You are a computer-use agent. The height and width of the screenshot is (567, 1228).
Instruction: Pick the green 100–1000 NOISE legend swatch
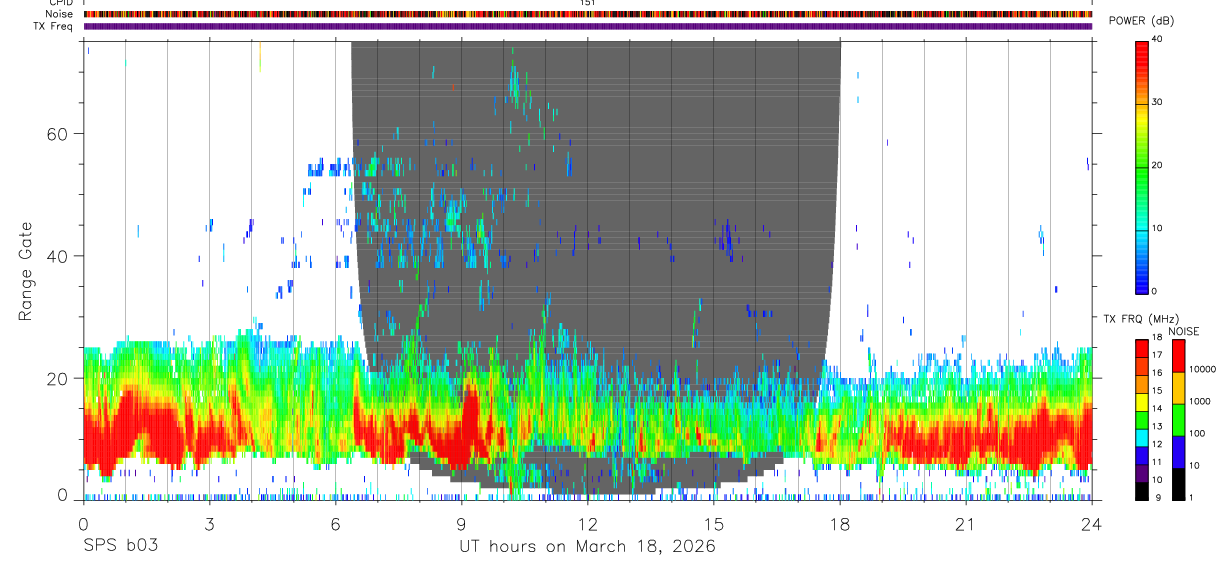[x=1178, y=420]
